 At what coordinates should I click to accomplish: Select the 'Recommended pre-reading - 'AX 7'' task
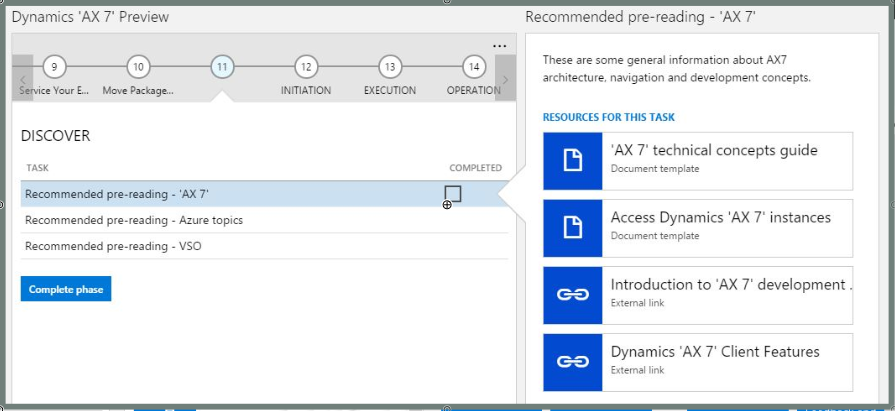tap(264, 194)
